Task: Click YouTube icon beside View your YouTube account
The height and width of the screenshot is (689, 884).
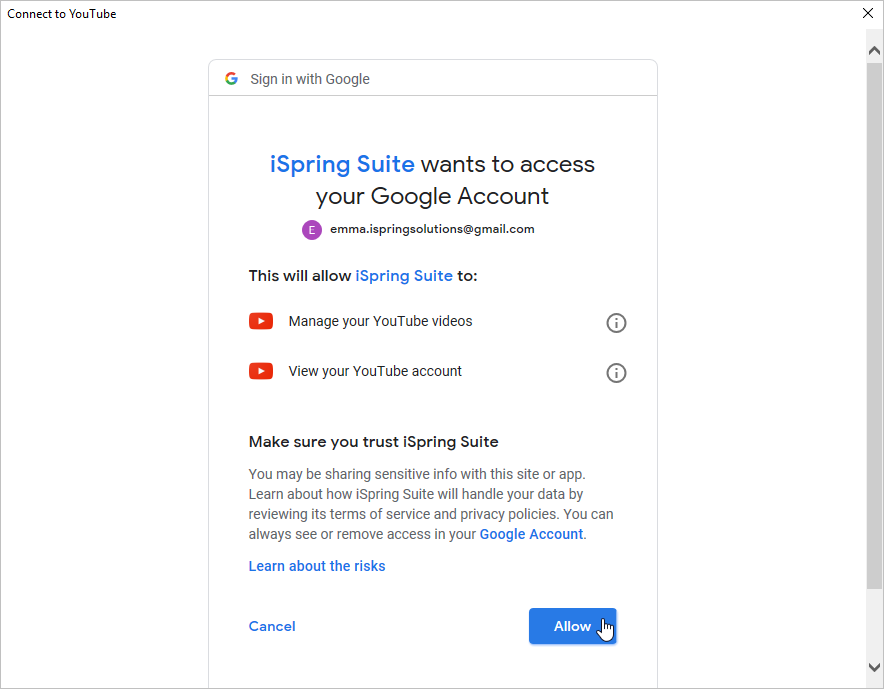Action: 261,371
